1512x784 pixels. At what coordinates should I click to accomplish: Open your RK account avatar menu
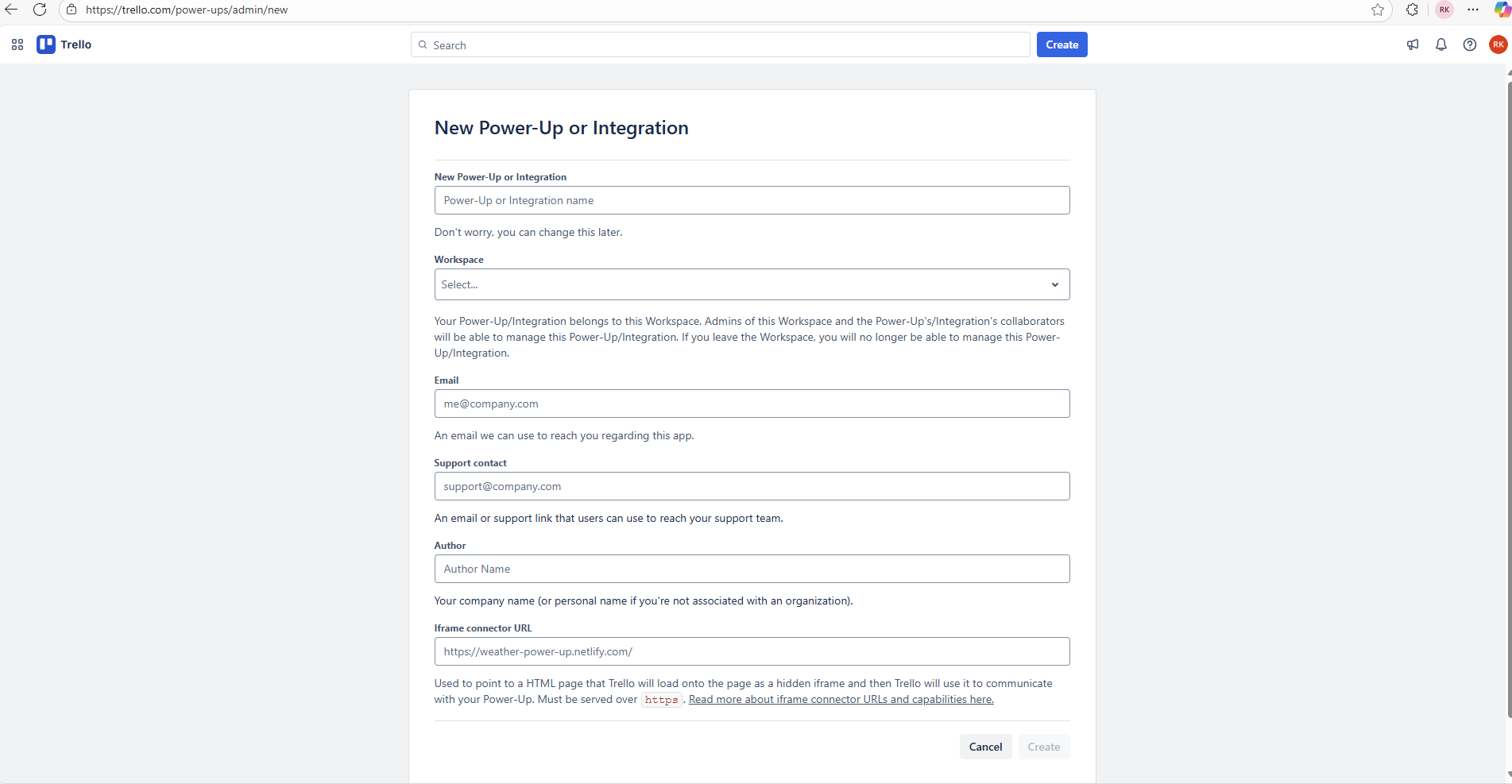[1498, 44]
